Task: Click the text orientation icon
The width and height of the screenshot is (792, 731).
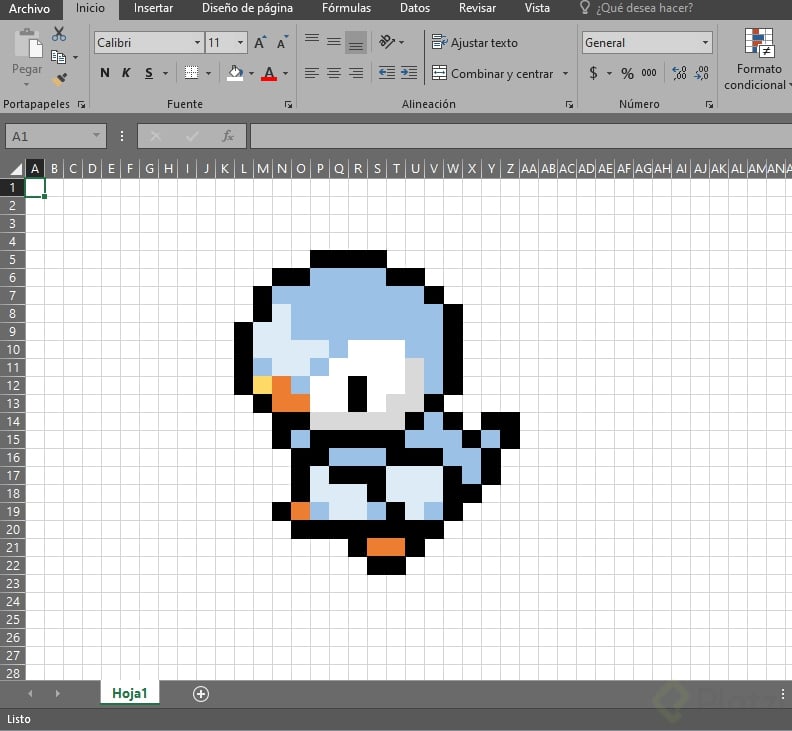Action: click(387, 41)
